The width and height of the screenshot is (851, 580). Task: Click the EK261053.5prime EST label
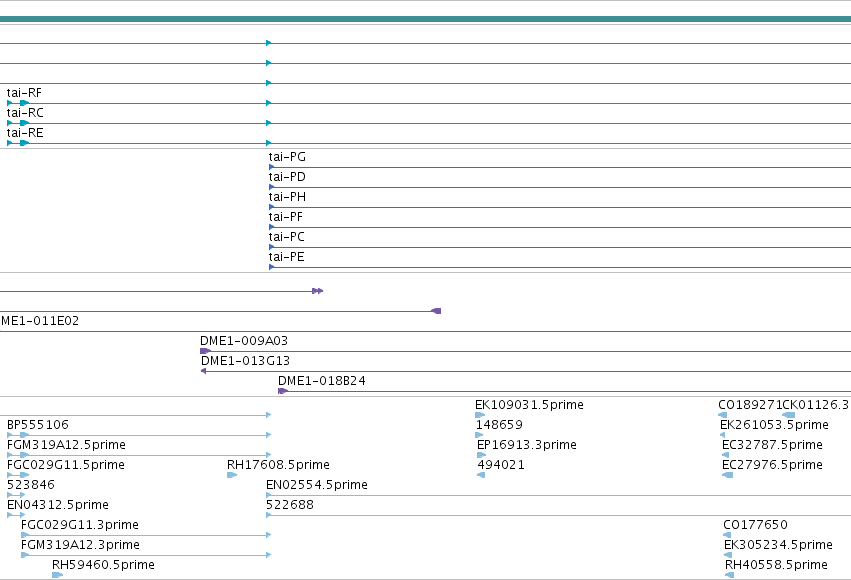tap(774, 425)
